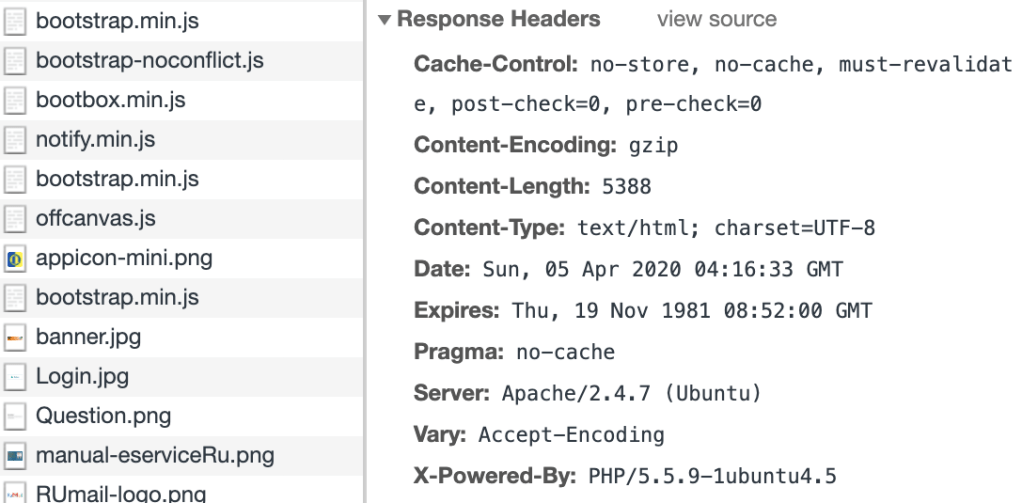
Task: Click the banner.jpg preview icon
Action: [15, 336]
